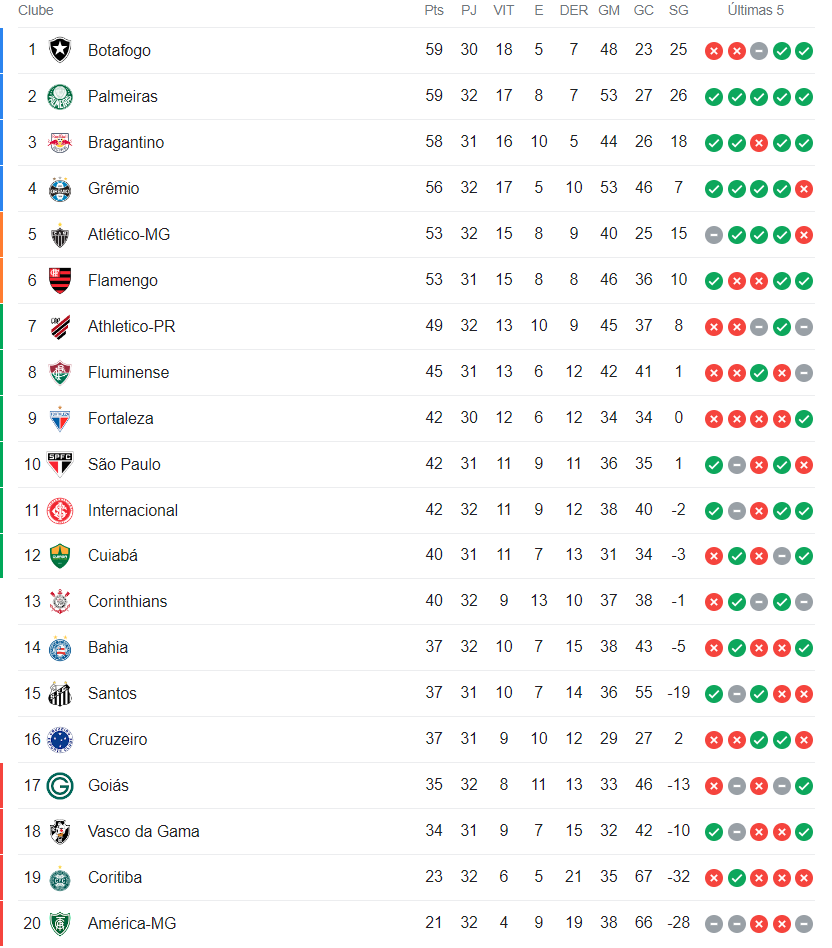Click the Vasco da Gama crest
This screenshot has height=948, width=832.
pyautogui.click(x=60, y=831)
